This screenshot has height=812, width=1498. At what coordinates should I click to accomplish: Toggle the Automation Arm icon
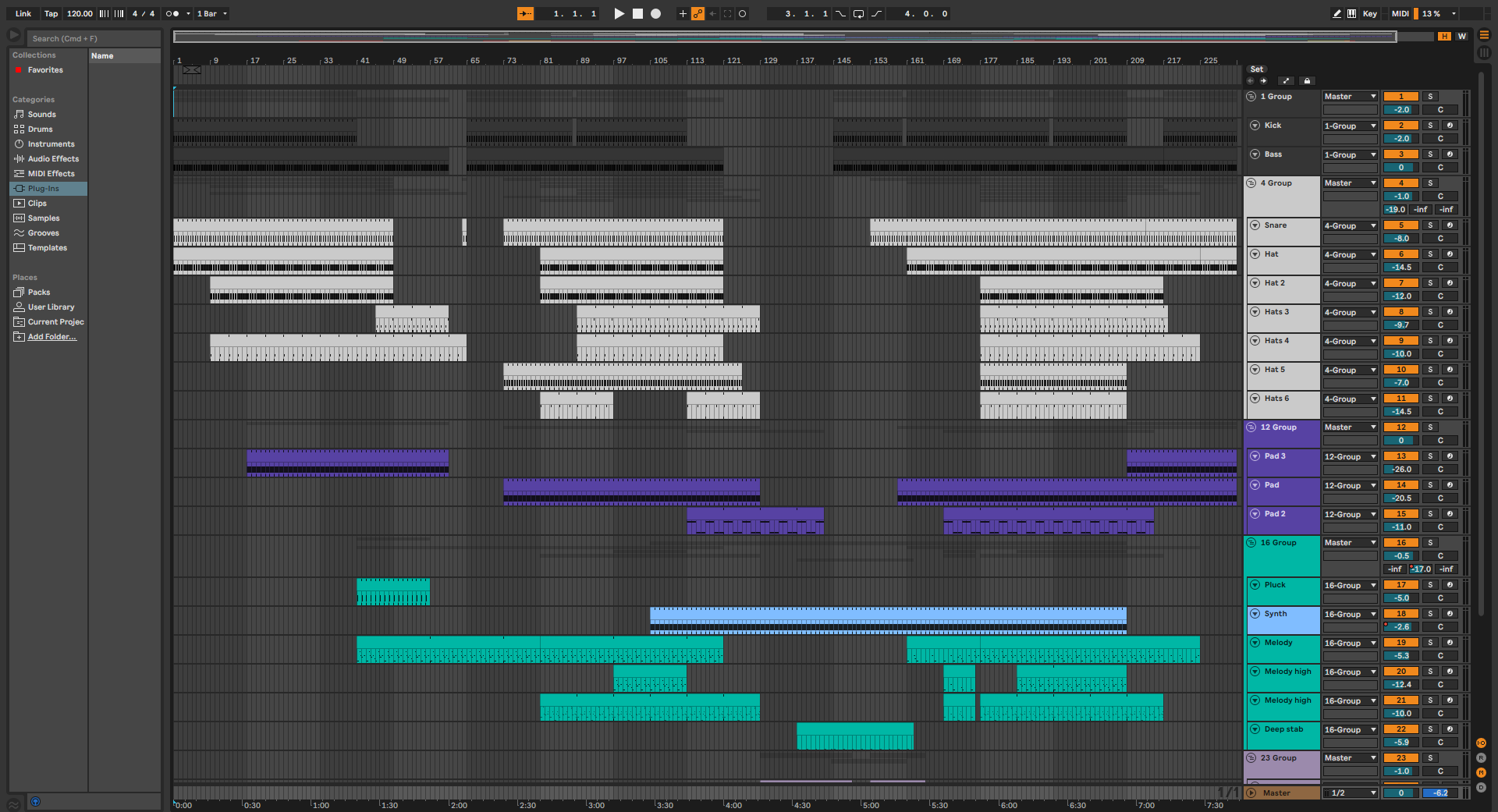click(698, 13)
